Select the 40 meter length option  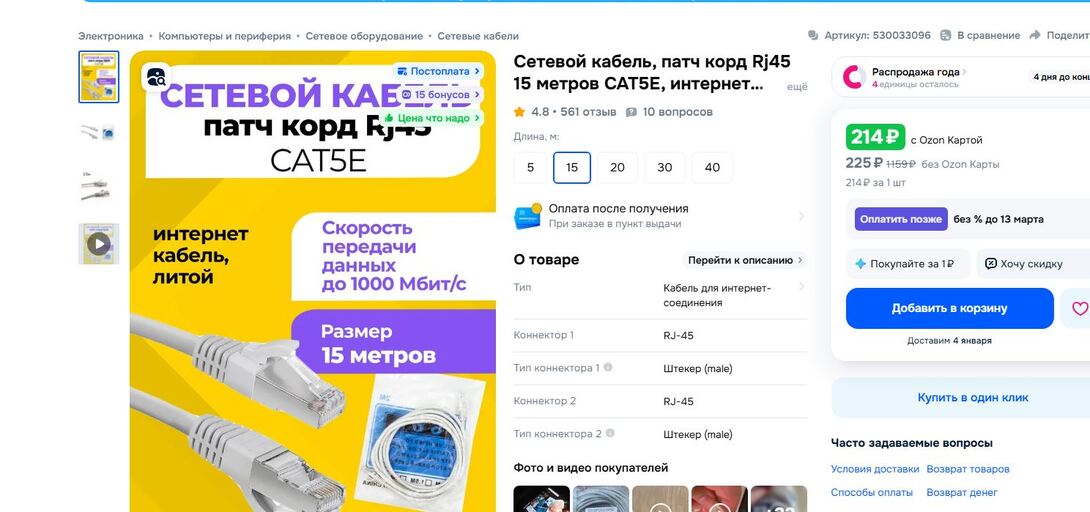712,167
